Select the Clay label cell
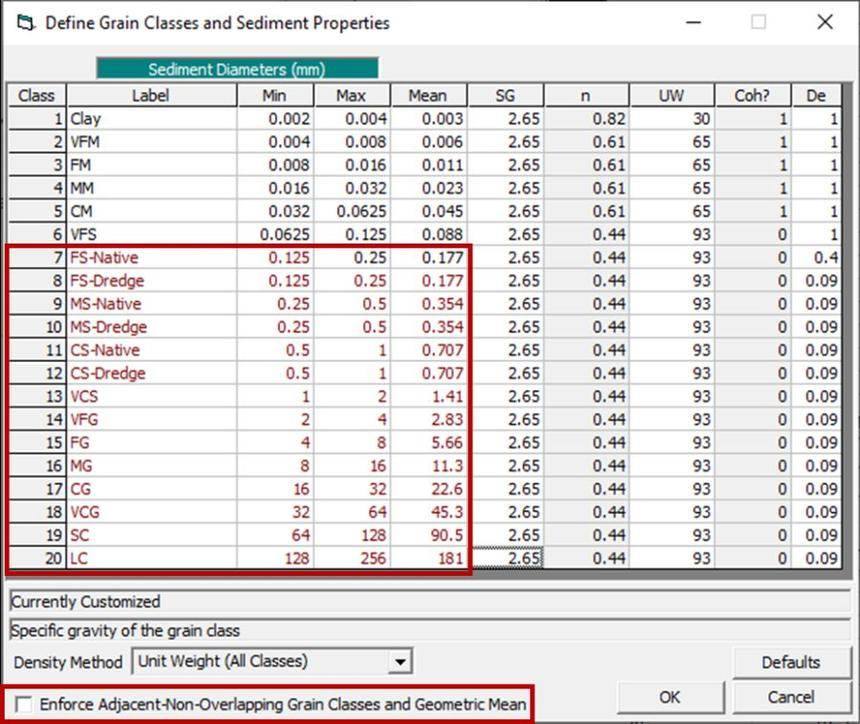 point(151,119)
